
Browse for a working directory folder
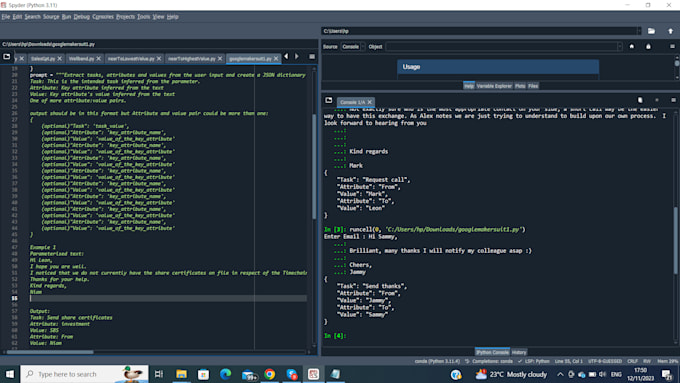pos(651,31)
